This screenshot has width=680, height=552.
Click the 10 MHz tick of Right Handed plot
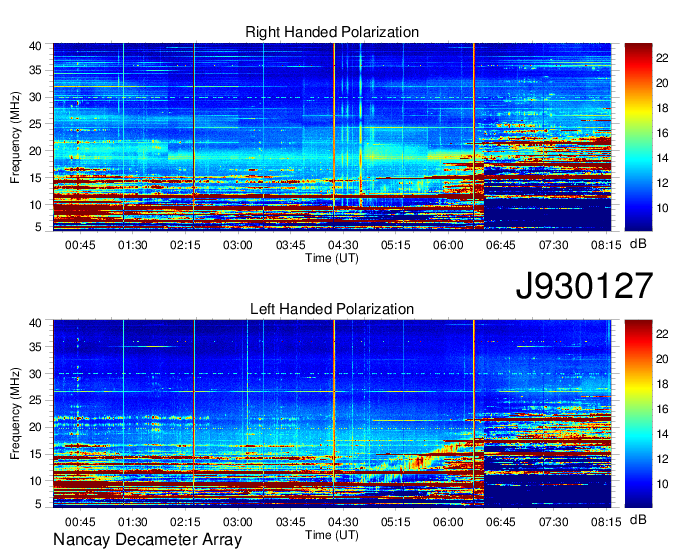[35, 205]
